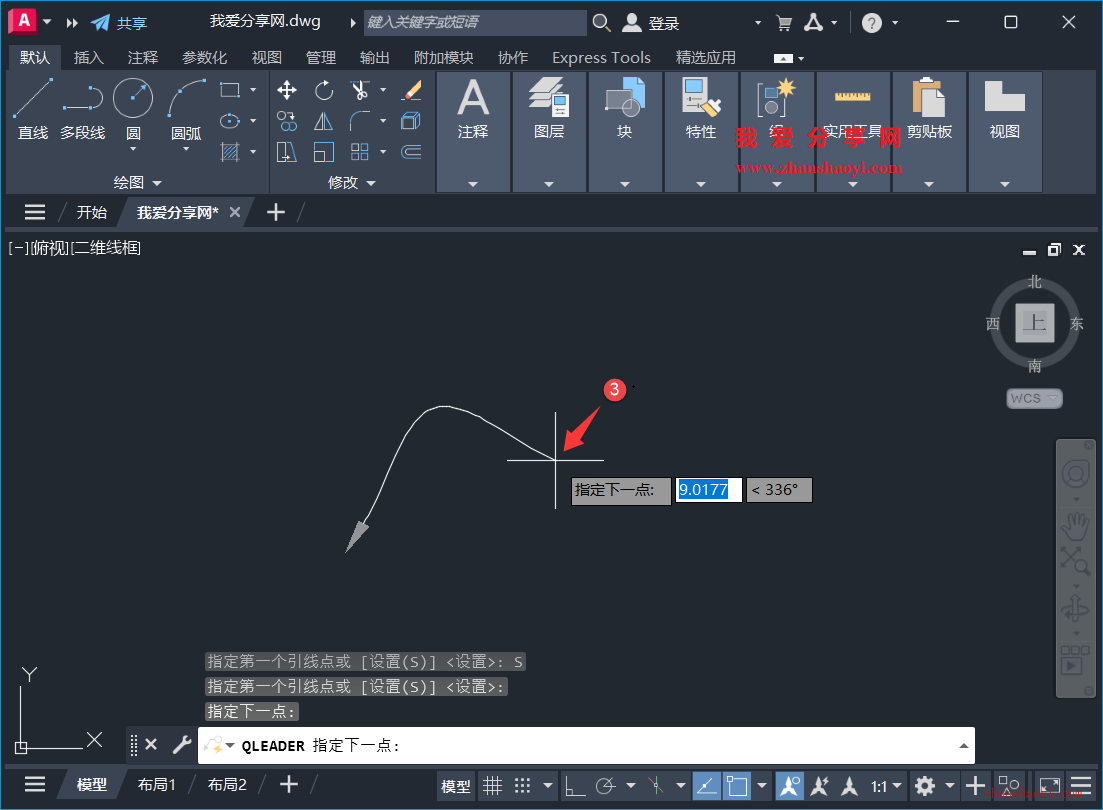Switch to the 注释 Annotate ribbon tab
1103x810 pixels.
point(143,58)
